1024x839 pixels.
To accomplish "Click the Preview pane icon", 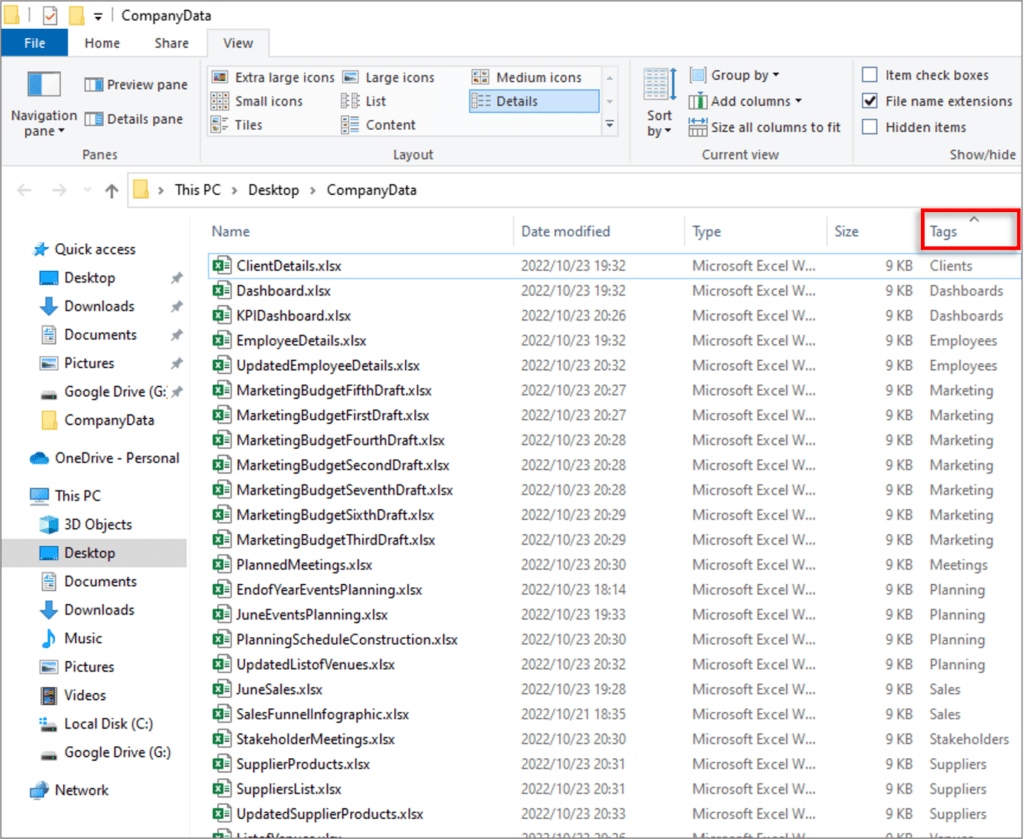I will [x=94, y=85].
